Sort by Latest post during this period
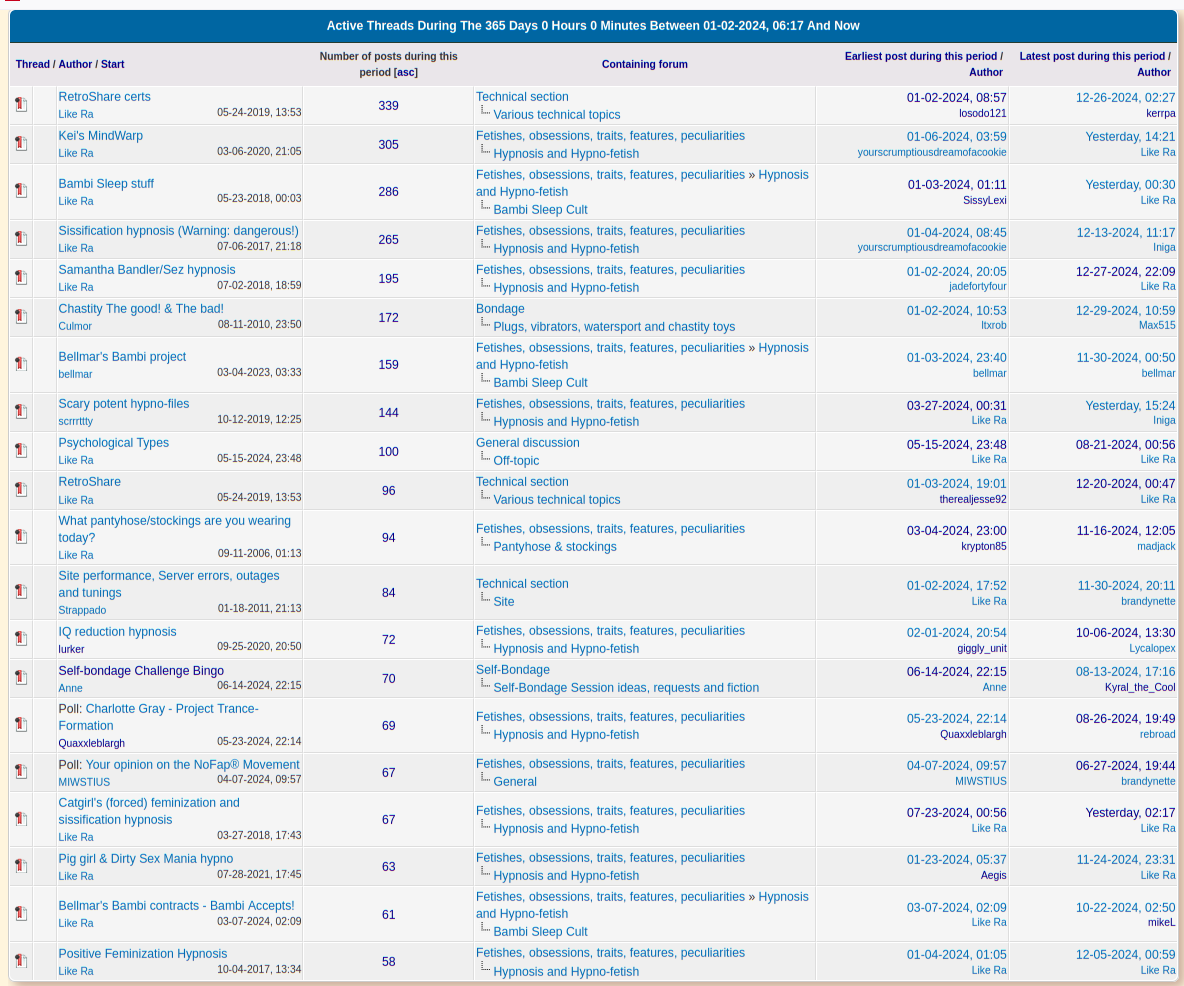The width and height of the screenshot is (1184, 986). pyautogui.click(x=1092, y=56)
